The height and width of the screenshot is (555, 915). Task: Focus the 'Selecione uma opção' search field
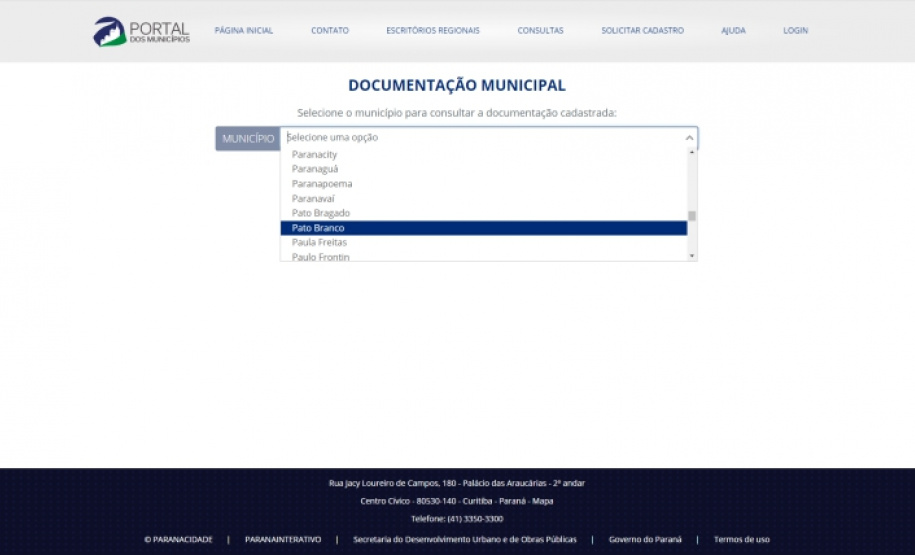[x=480, y=138]
